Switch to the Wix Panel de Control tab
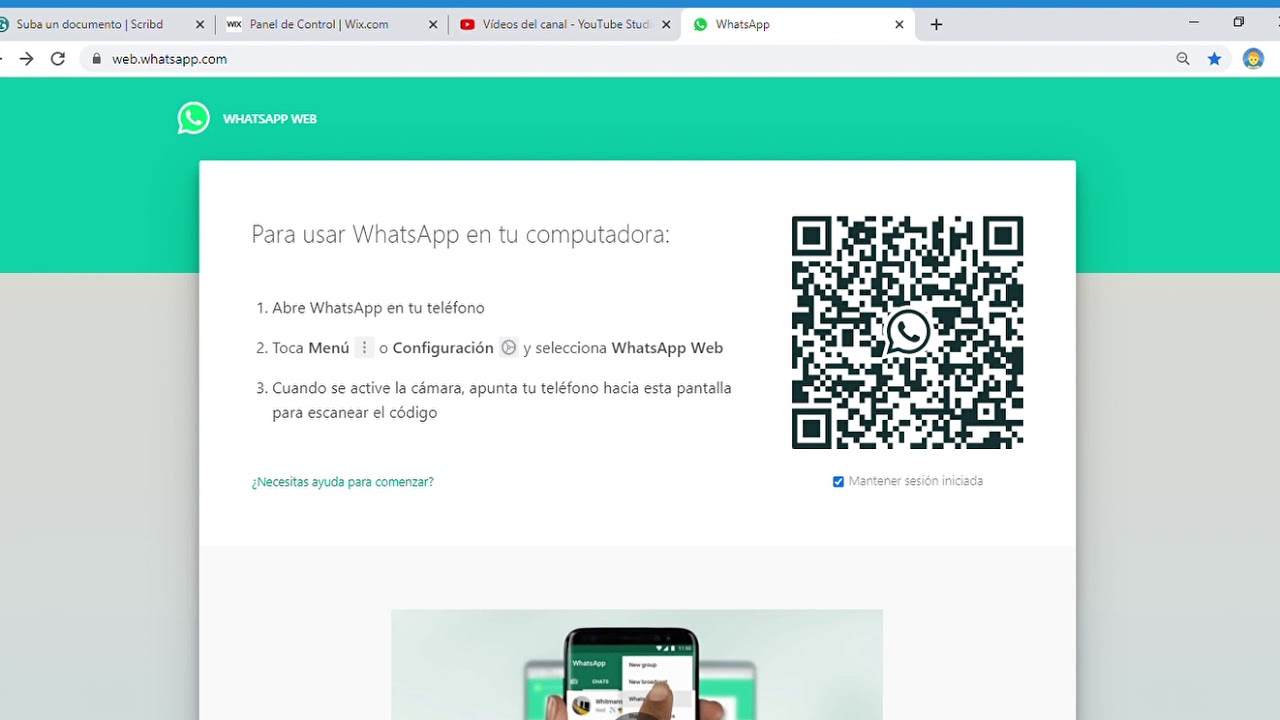The height and width of the screenshot is (720, 1280). click(331, 24)
